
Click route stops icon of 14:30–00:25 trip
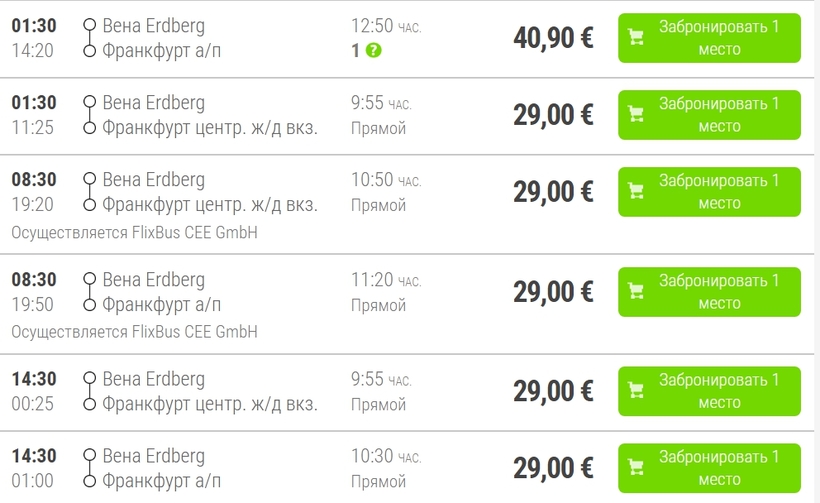click(x=90, y=391)
